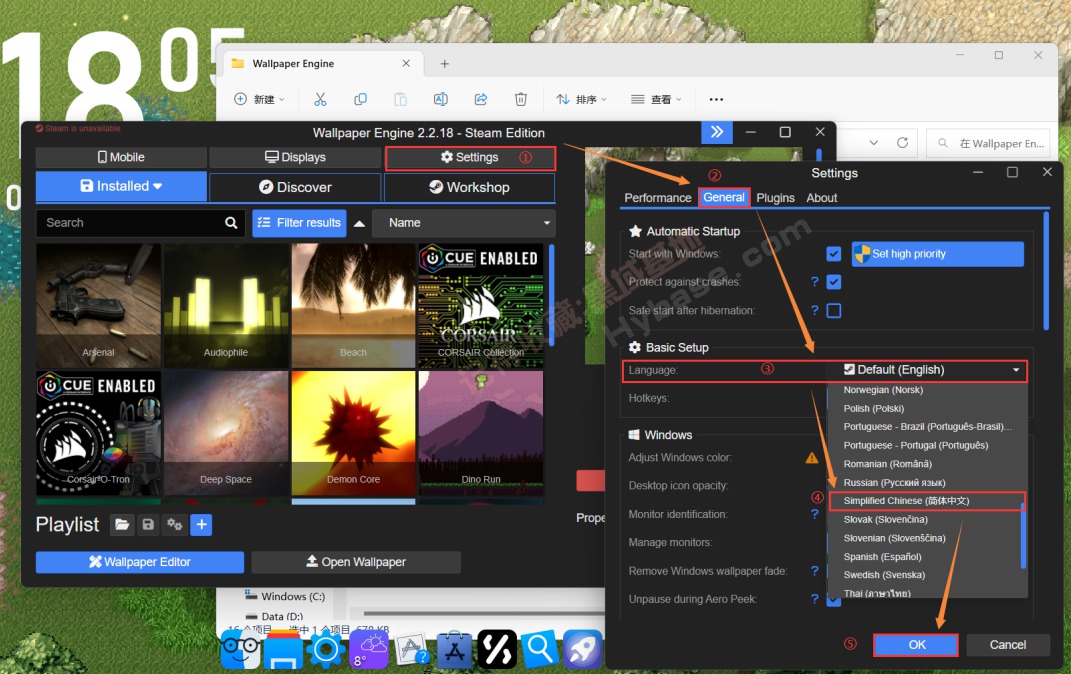Click OK in the Settings dialog

[x=916, y=645]
